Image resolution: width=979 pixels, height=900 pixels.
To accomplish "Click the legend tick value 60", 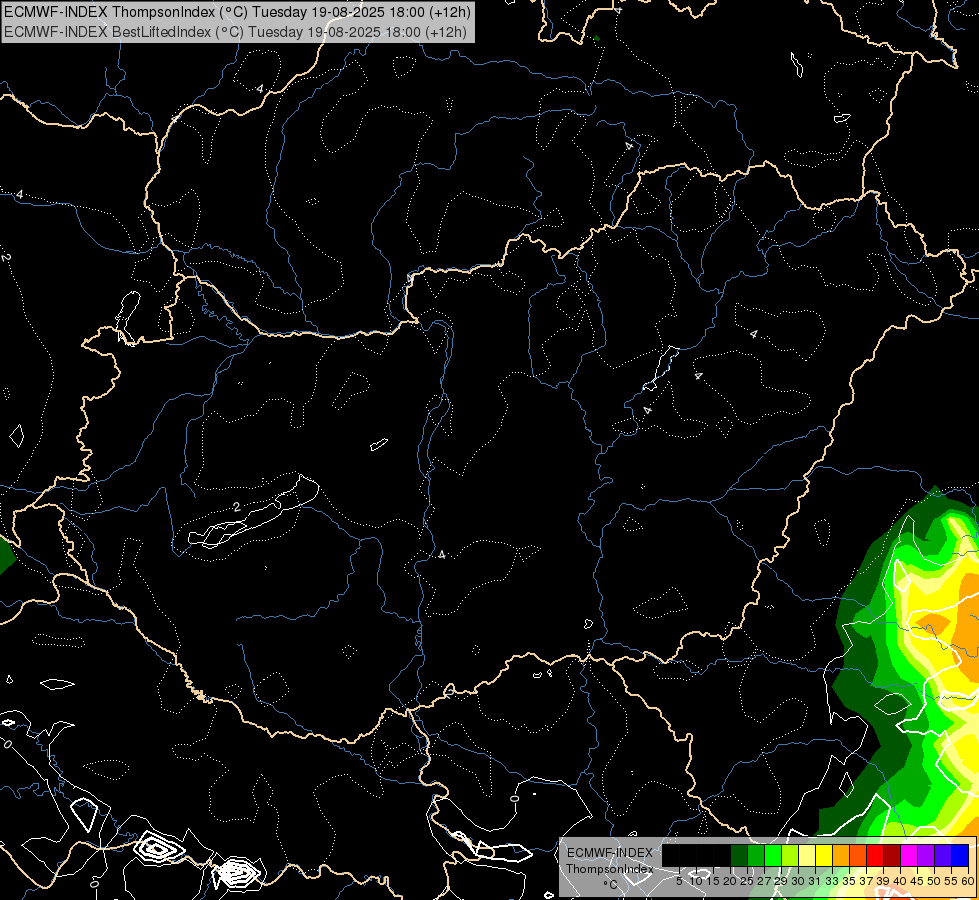I will pos(968,881).
